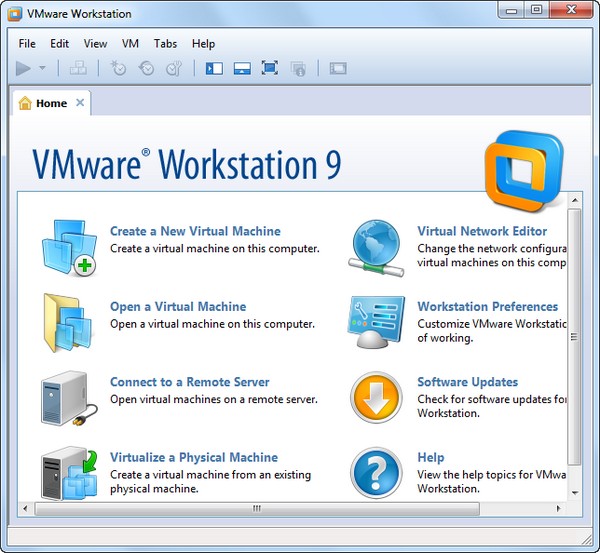Close the Home tab
The image size is (600, 553).
click(80, 103)
